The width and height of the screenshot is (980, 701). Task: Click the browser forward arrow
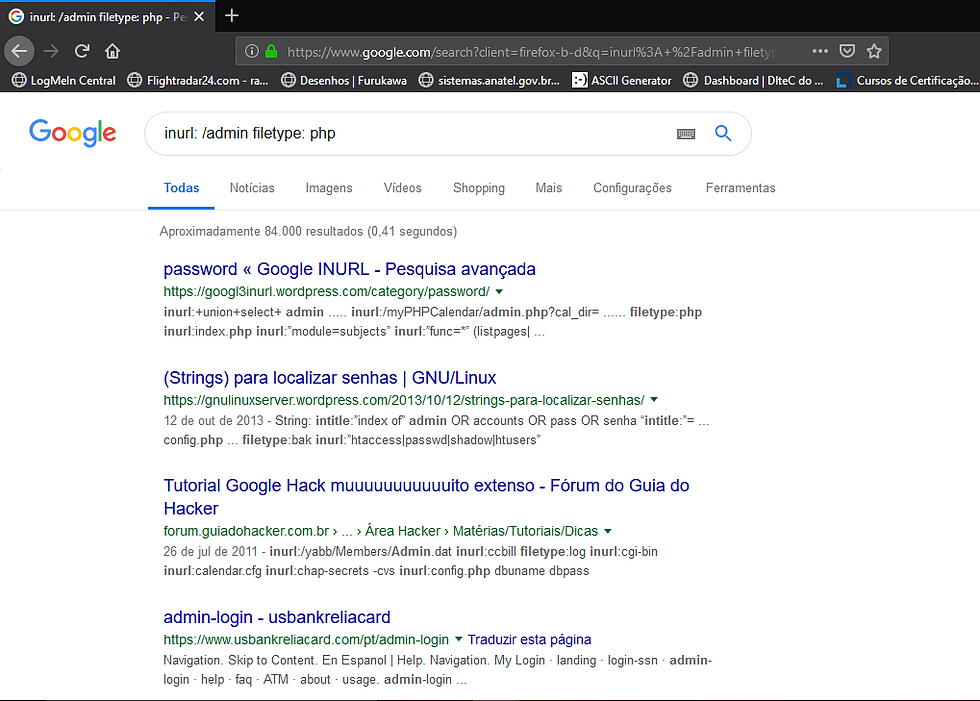51,51
